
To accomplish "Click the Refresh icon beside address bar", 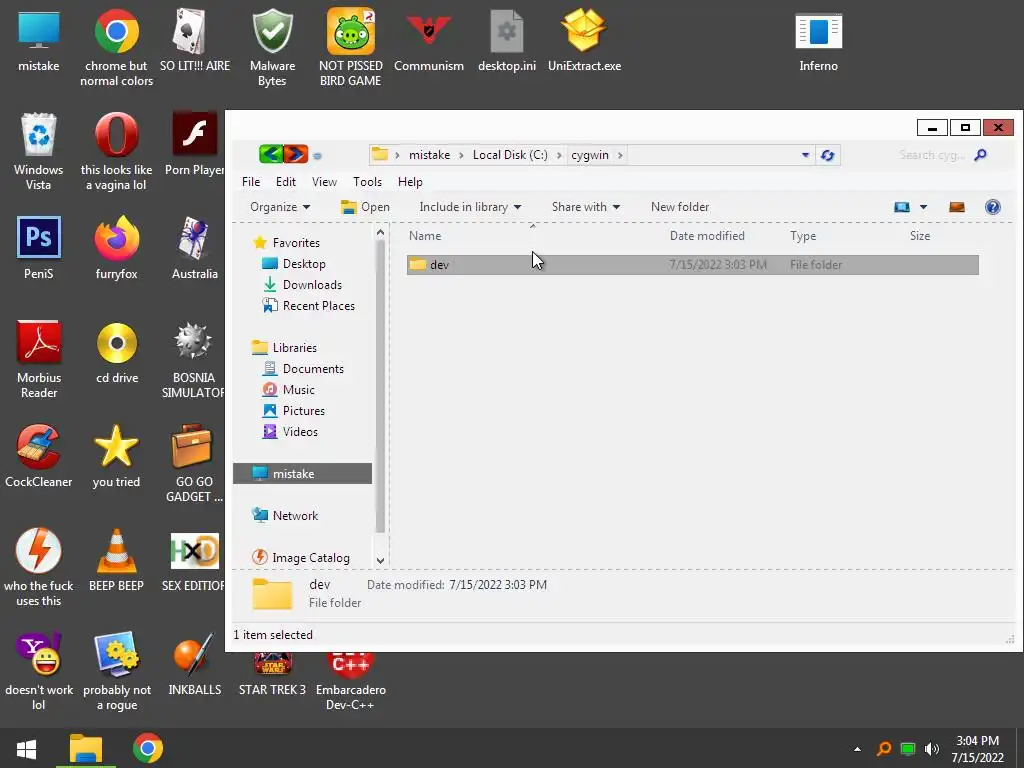I will tap(827, 155).
